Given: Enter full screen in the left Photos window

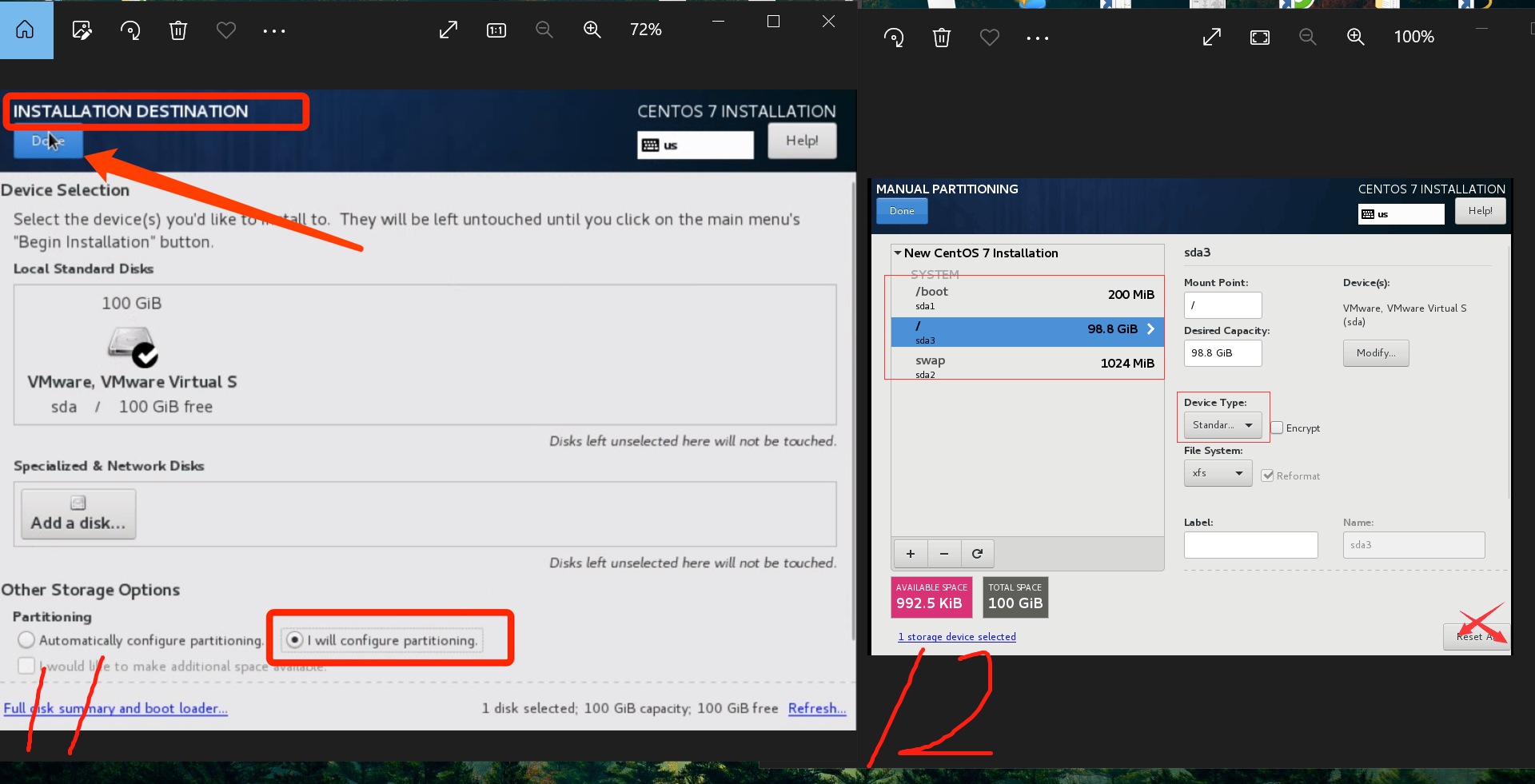Looking at the screenshot, I should point(449,30).
